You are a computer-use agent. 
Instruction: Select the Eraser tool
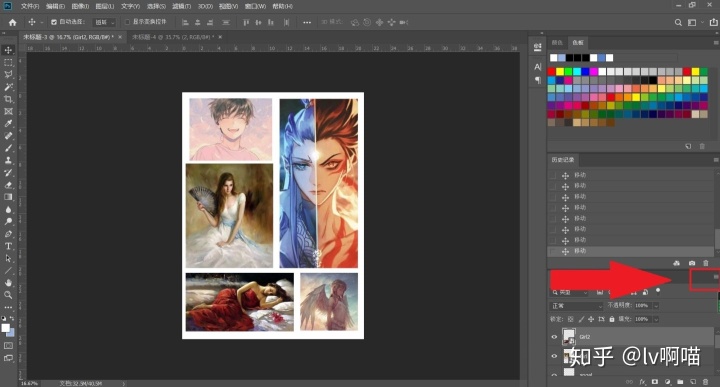point(8,185)
